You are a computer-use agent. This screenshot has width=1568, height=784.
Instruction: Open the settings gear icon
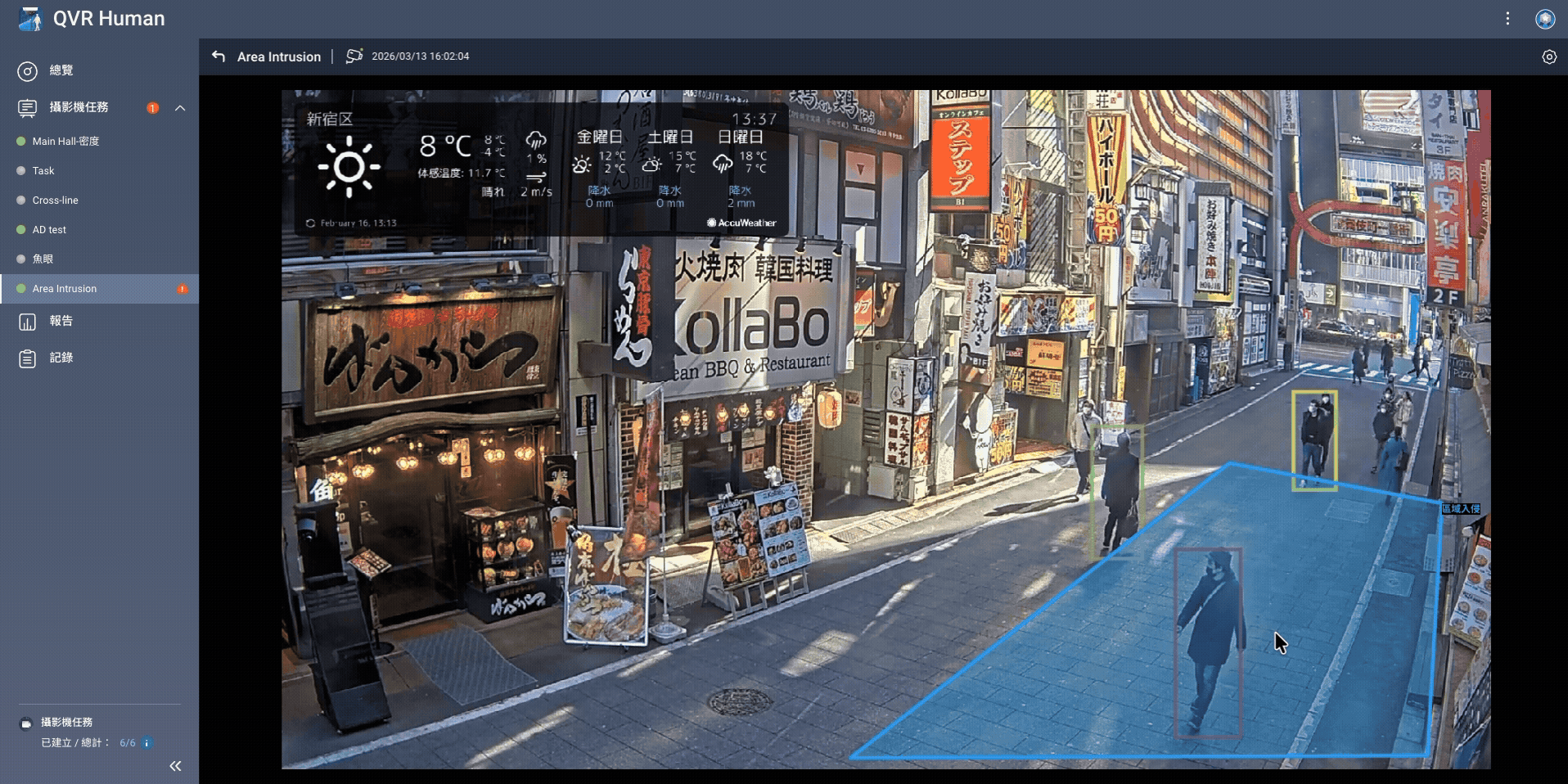tap(1548, 56)
